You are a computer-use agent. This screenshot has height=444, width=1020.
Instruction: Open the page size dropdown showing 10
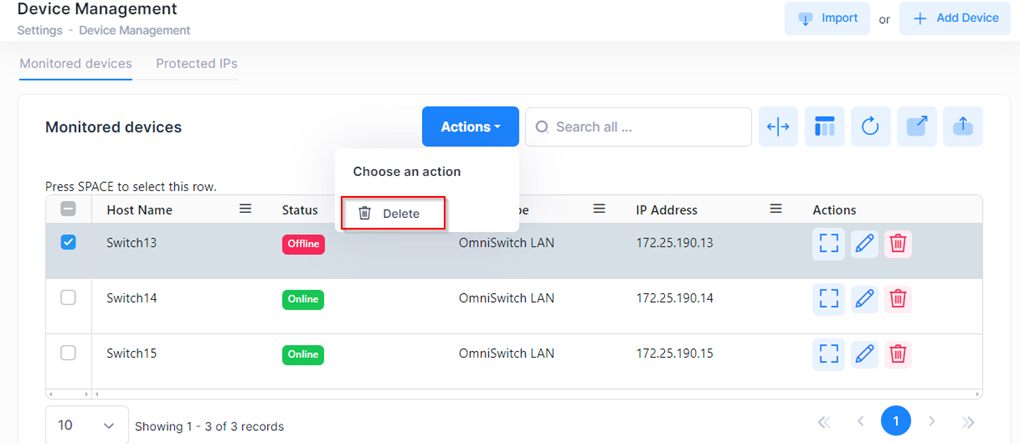(x=87, y=425)
